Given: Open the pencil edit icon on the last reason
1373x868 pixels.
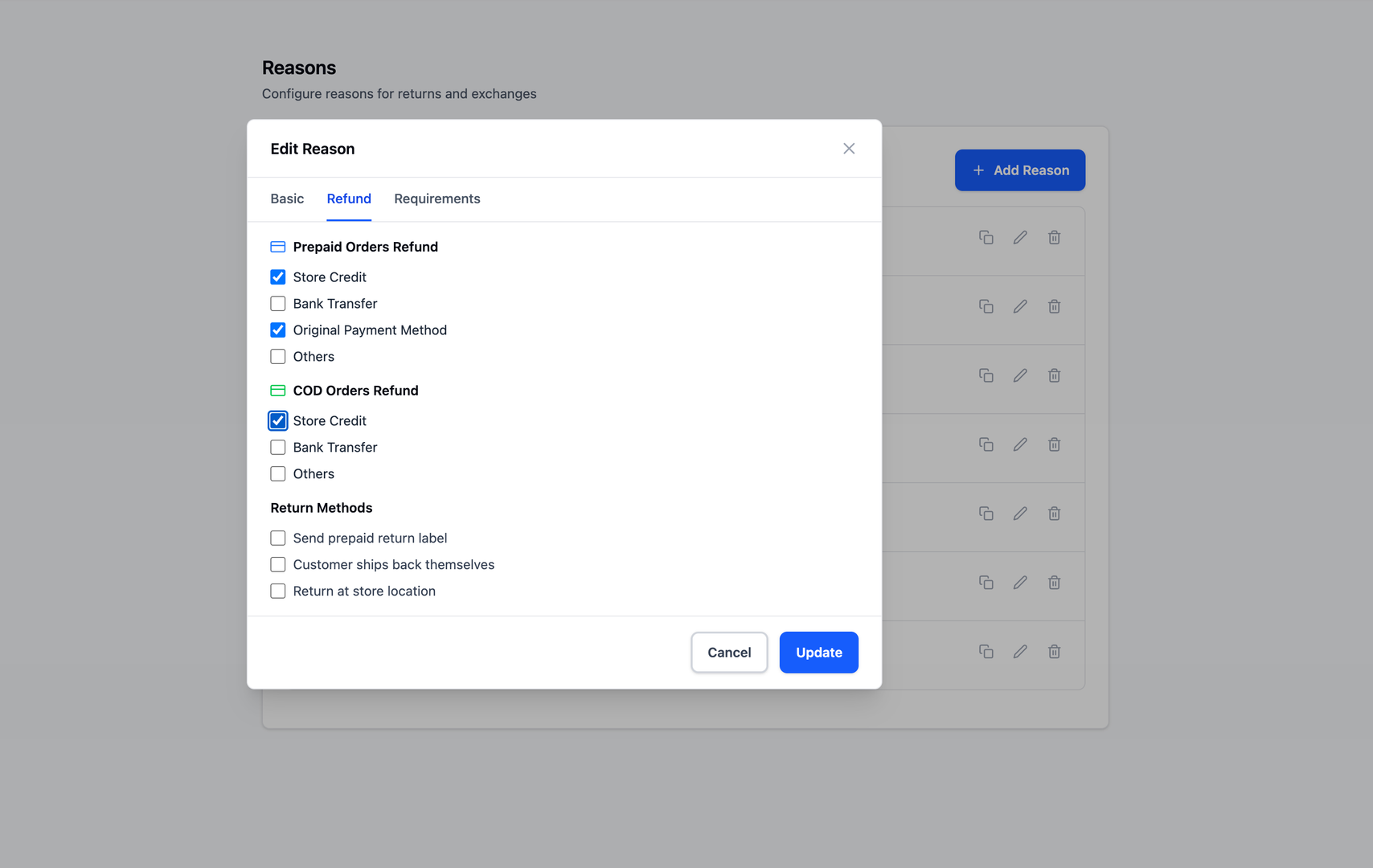Looking at the screenshot, I should [1020, 651].
